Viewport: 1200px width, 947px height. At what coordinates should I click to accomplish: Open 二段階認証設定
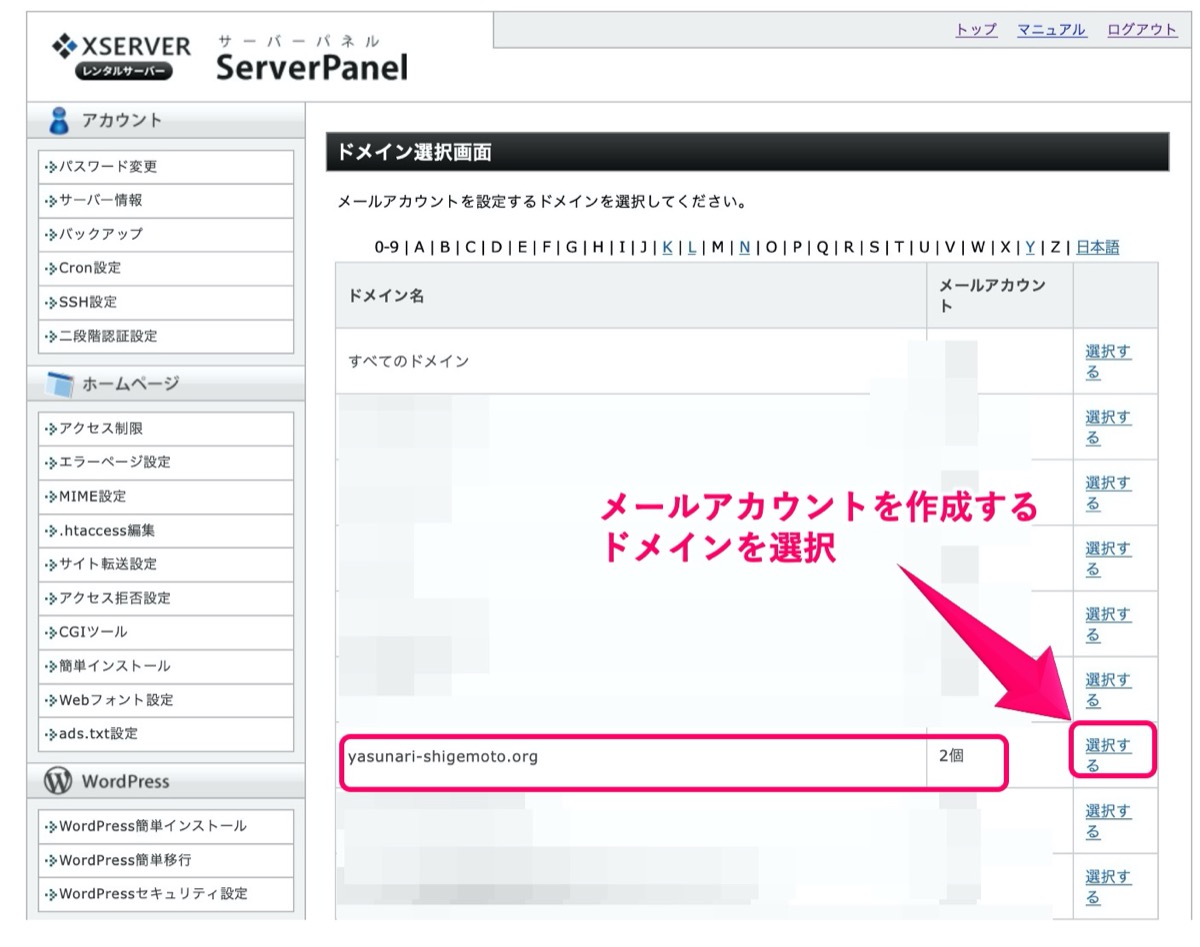coord(166,337)
